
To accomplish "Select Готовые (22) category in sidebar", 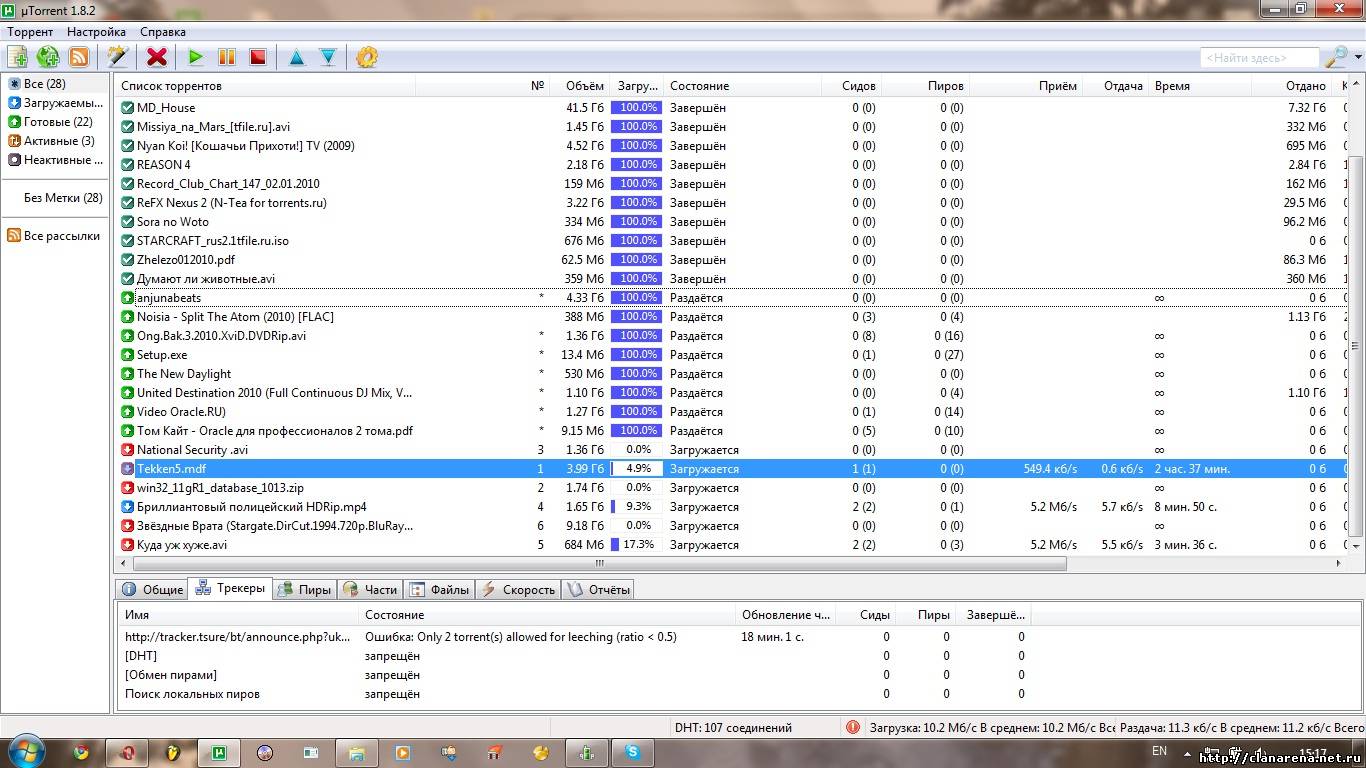I will [57, 122].
